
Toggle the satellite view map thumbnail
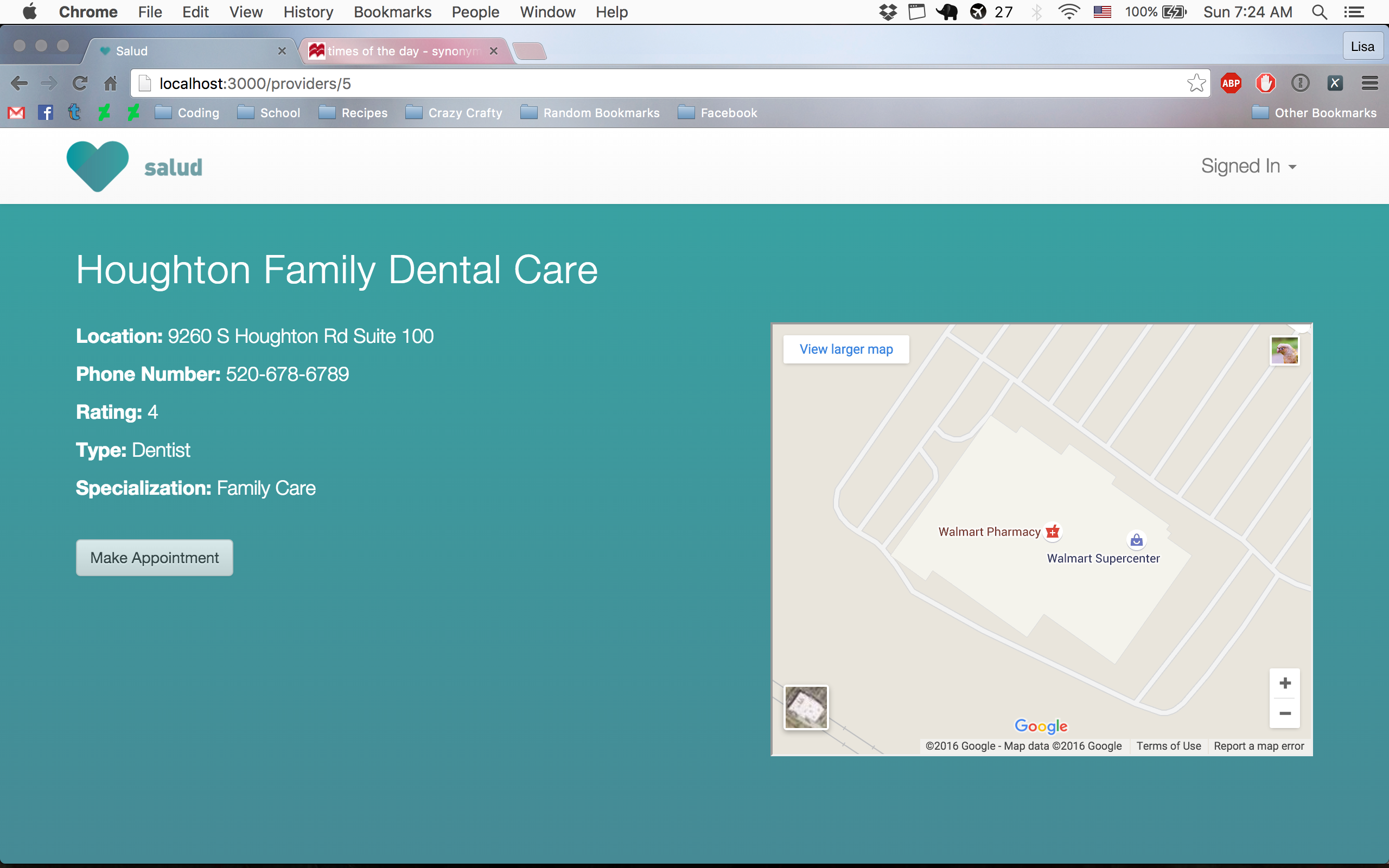coord(806,707)
